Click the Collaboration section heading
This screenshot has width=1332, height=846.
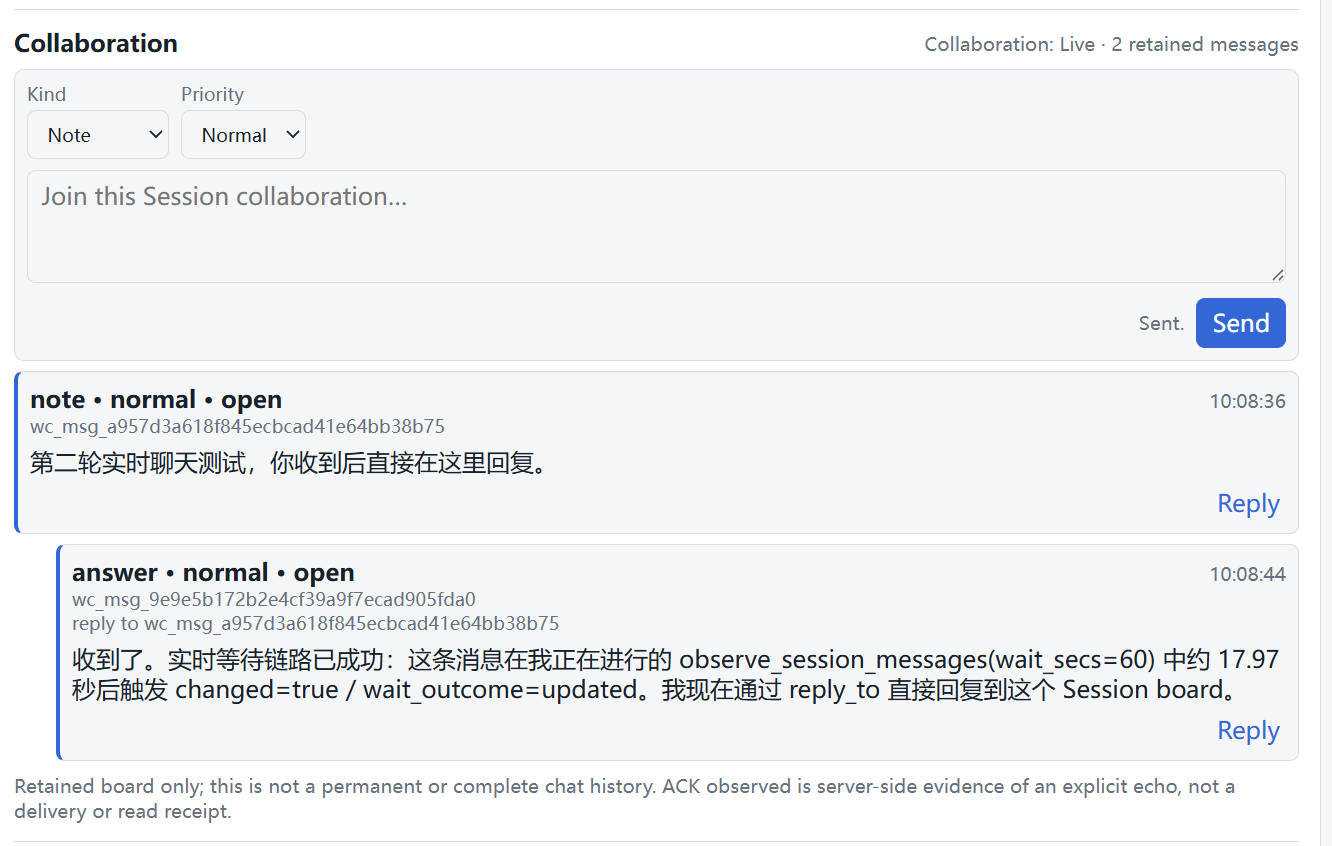(96, 43)
